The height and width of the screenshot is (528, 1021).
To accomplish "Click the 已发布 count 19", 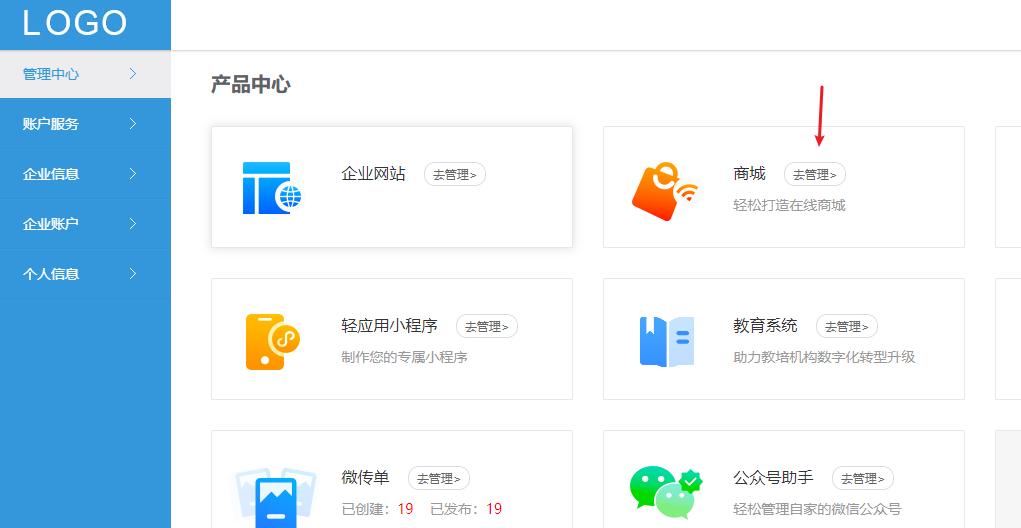I will pos(494,509).
